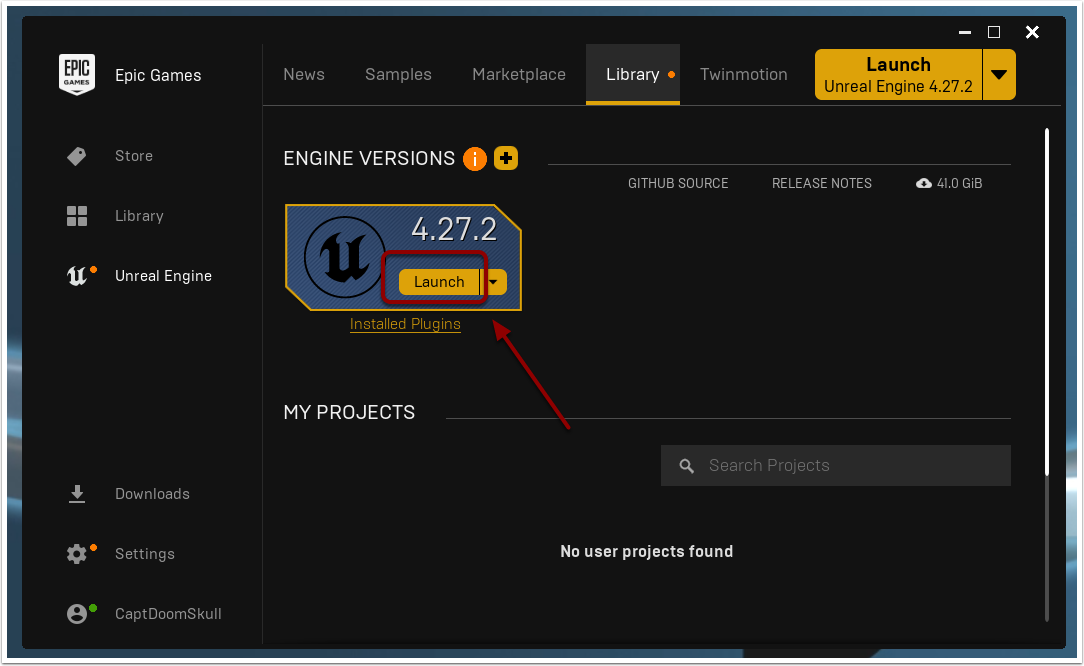Click the Epic Games logo icon
Image resolution: width=1084 pixels, height=666 pixels.
pos(77,75)
